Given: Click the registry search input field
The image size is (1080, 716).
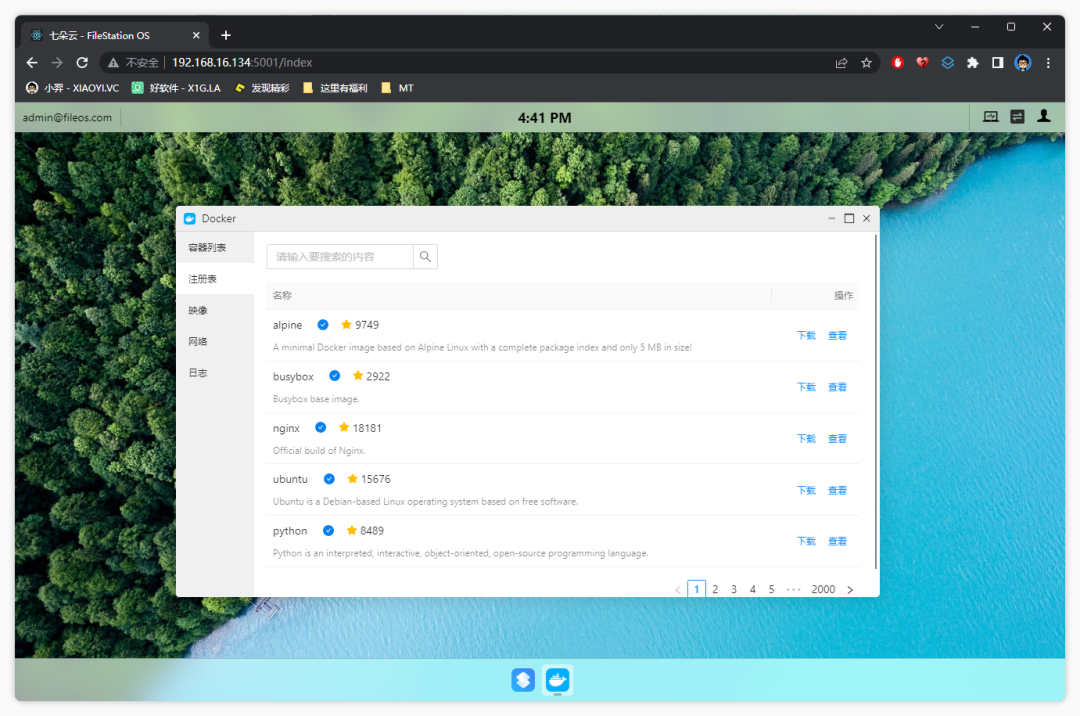Looking at the screenshot, I should (340, 257).
